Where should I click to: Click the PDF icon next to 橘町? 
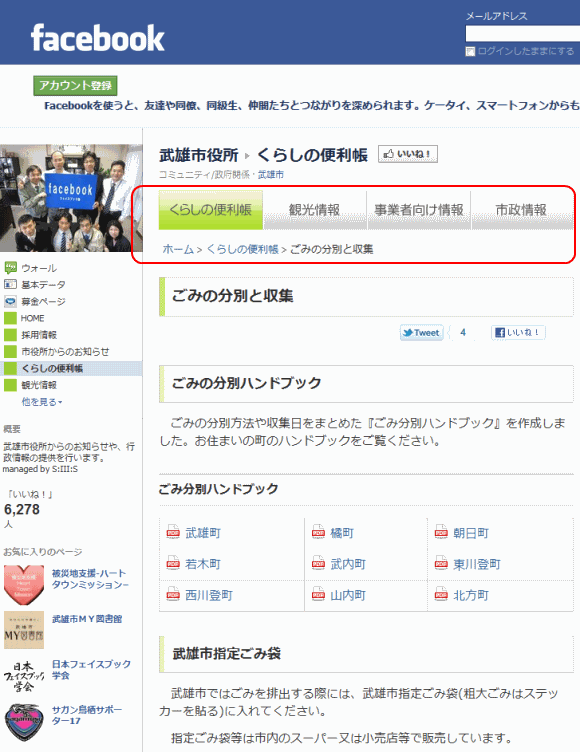pyautogui.click(x=318, y=532)
